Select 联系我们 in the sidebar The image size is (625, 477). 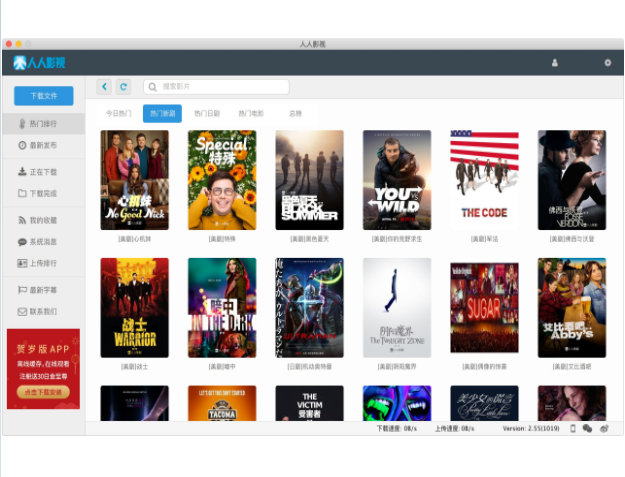tap(43, 312)
